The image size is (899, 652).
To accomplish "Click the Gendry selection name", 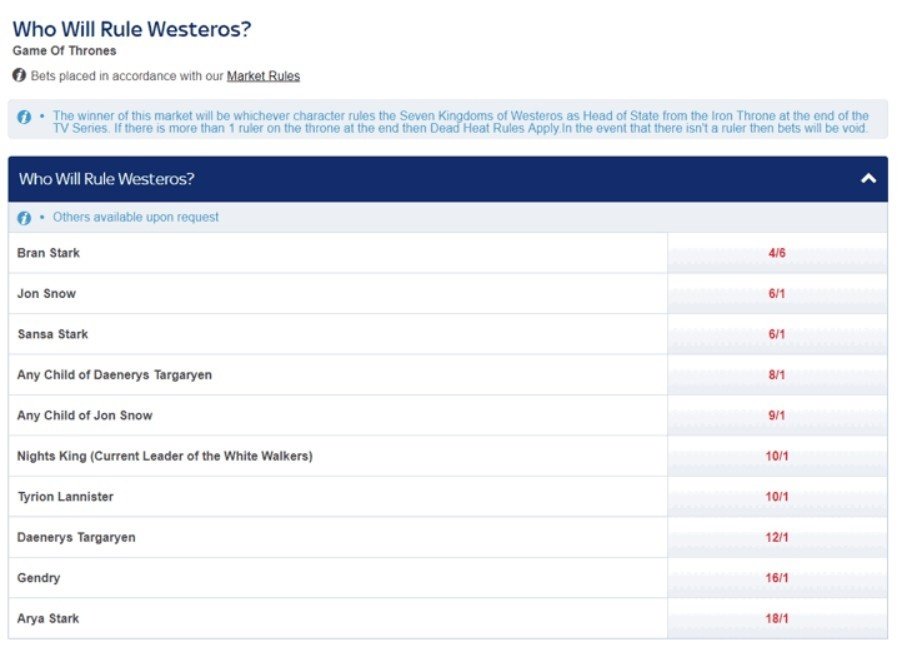I will [39, 578].
